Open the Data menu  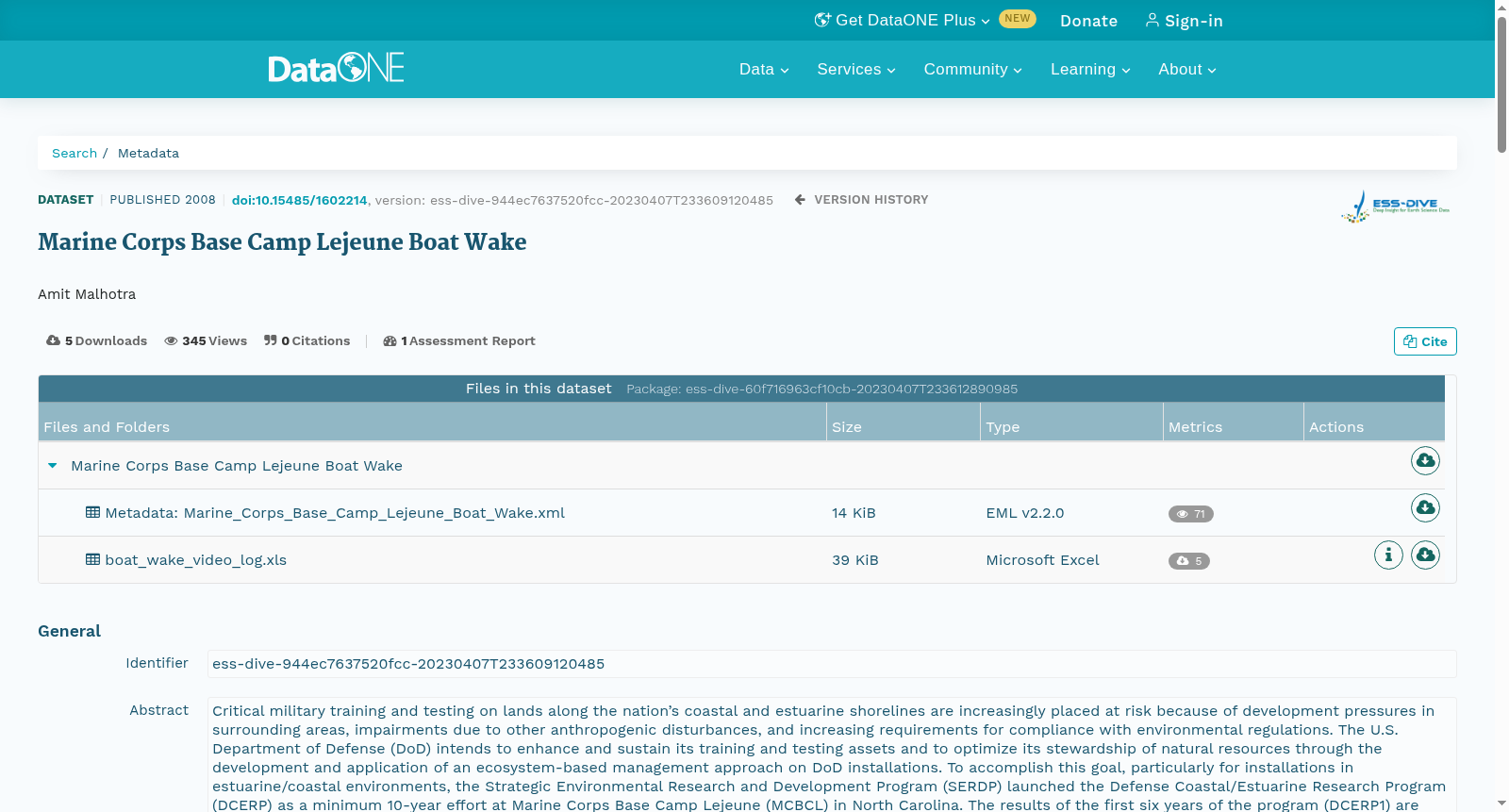[x=764, y=69]
